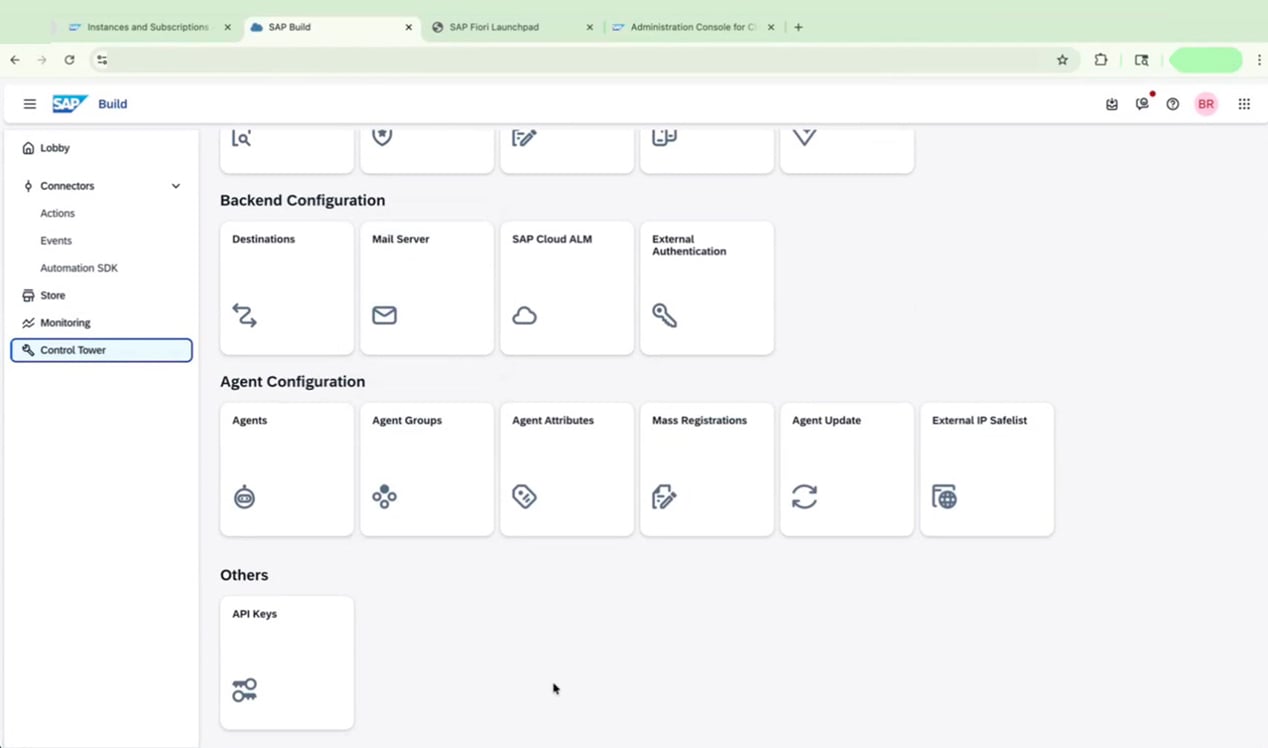Open the hamburger navigation menu
The image size is (1268, 748).
(x=30, y=104)
